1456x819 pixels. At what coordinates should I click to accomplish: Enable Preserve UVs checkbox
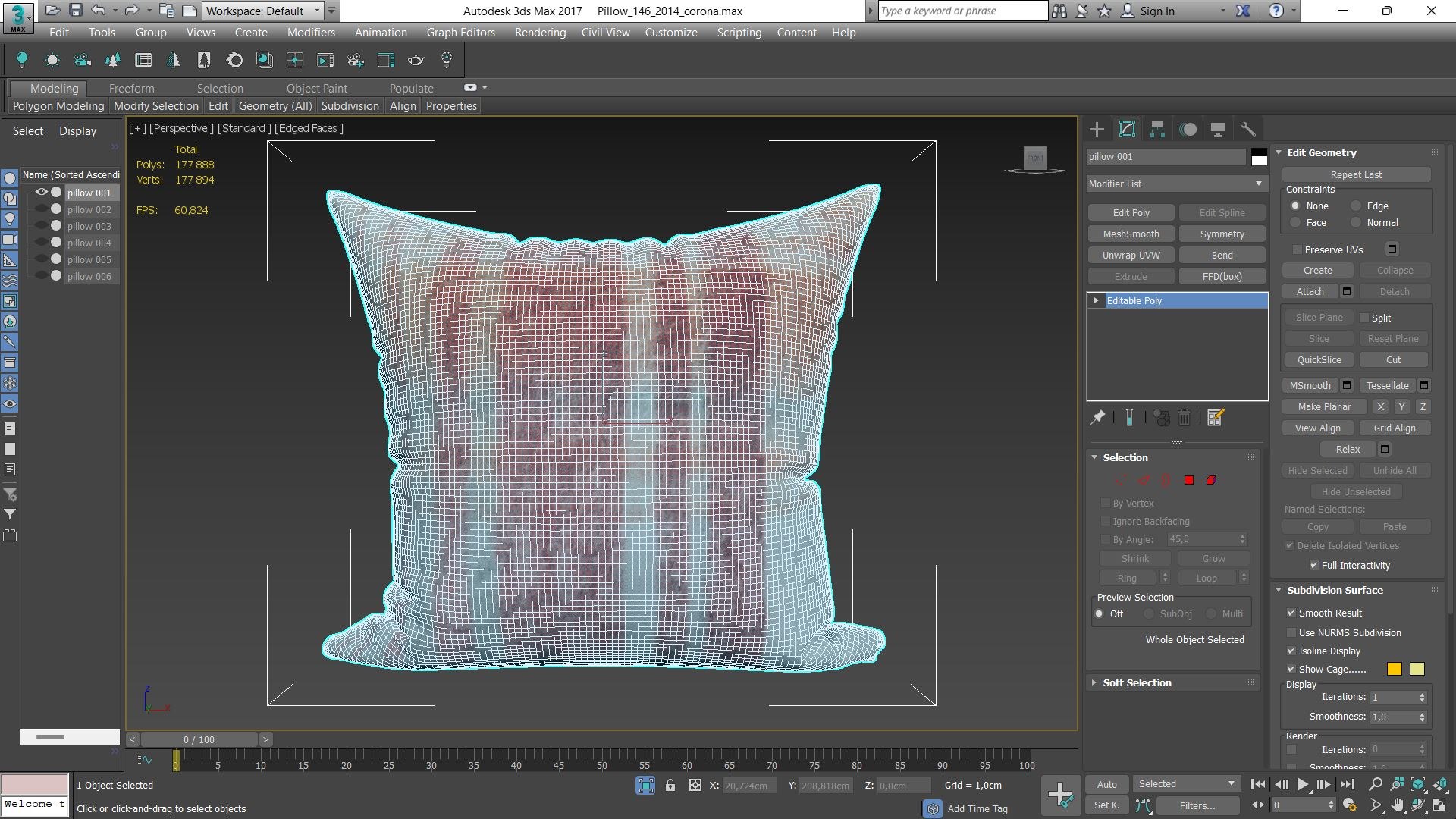point(1298,249)
